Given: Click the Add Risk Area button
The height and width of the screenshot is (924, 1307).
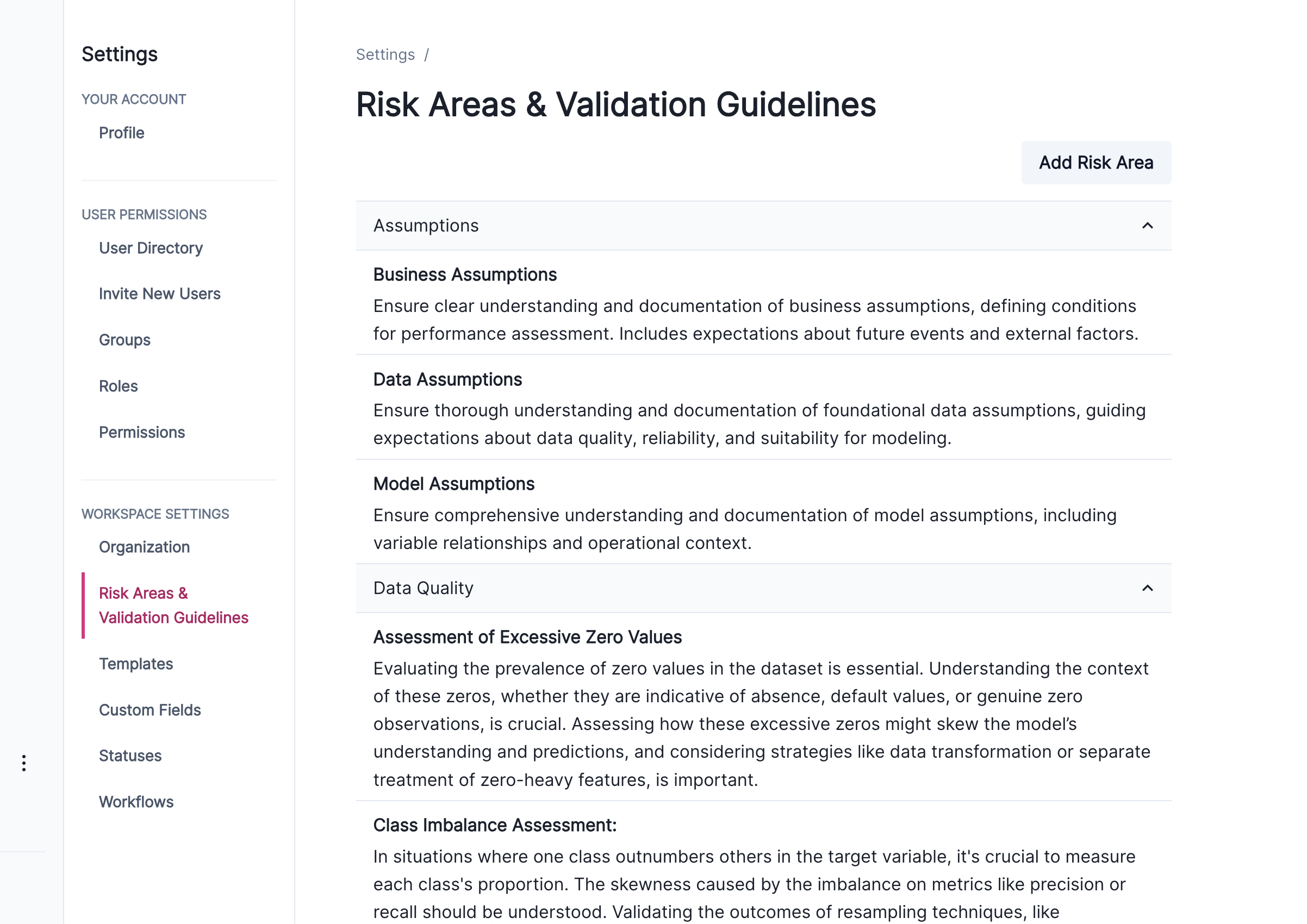Looking at the screenshot, I should 1096,163.
